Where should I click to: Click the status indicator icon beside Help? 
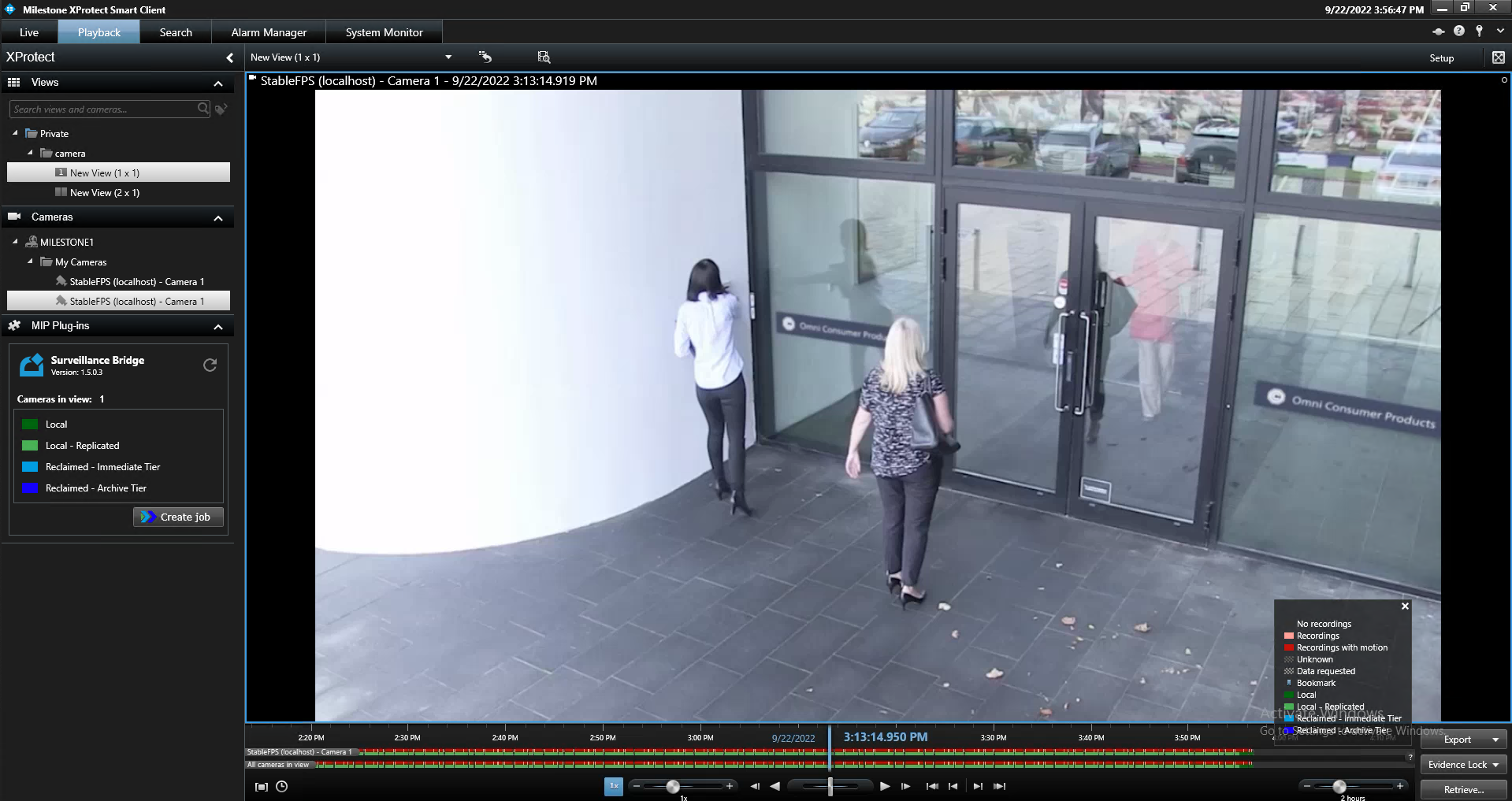point(1439,32)
